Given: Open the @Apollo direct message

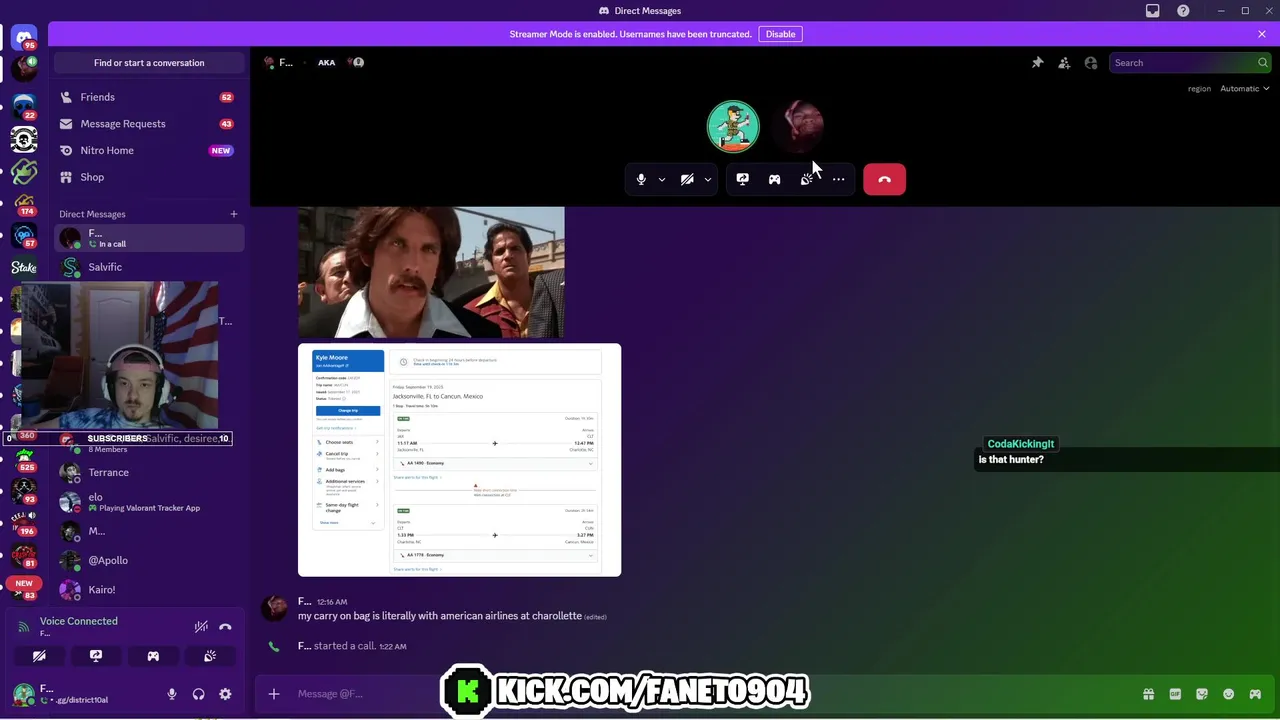Looking at the screenshot, I should tap(149, 560).
